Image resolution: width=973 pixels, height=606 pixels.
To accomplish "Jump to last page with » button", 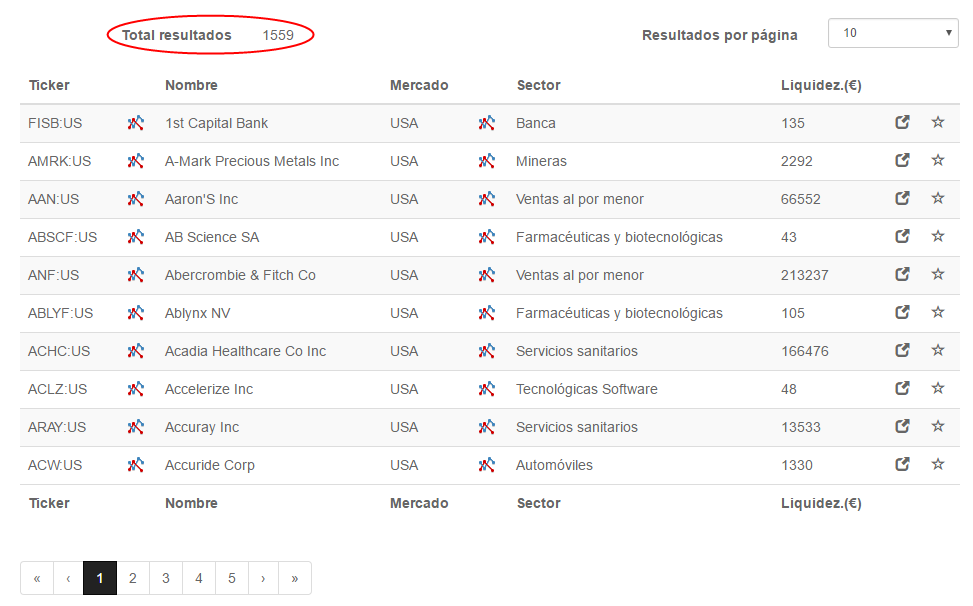I will pyautogui.click(x=295, y=578).
